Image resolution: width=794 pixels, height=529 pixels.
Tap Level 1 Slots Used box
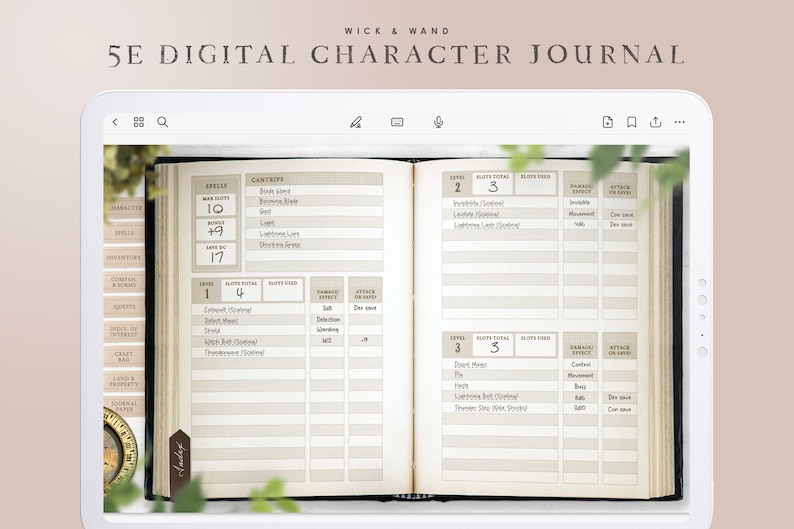(x=283, y=291)
